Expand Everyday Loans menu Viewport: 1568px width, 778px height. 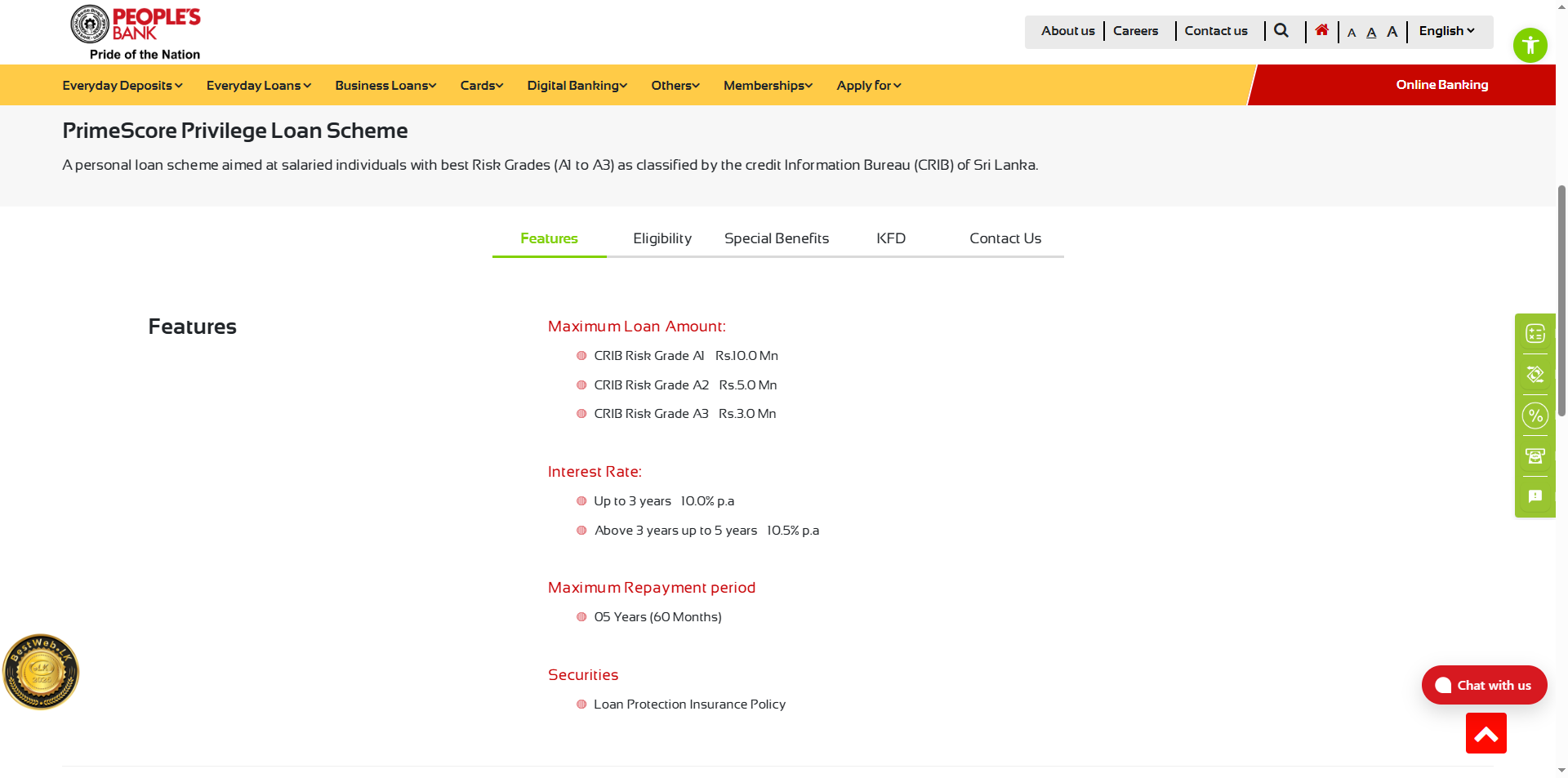point(259,86)
